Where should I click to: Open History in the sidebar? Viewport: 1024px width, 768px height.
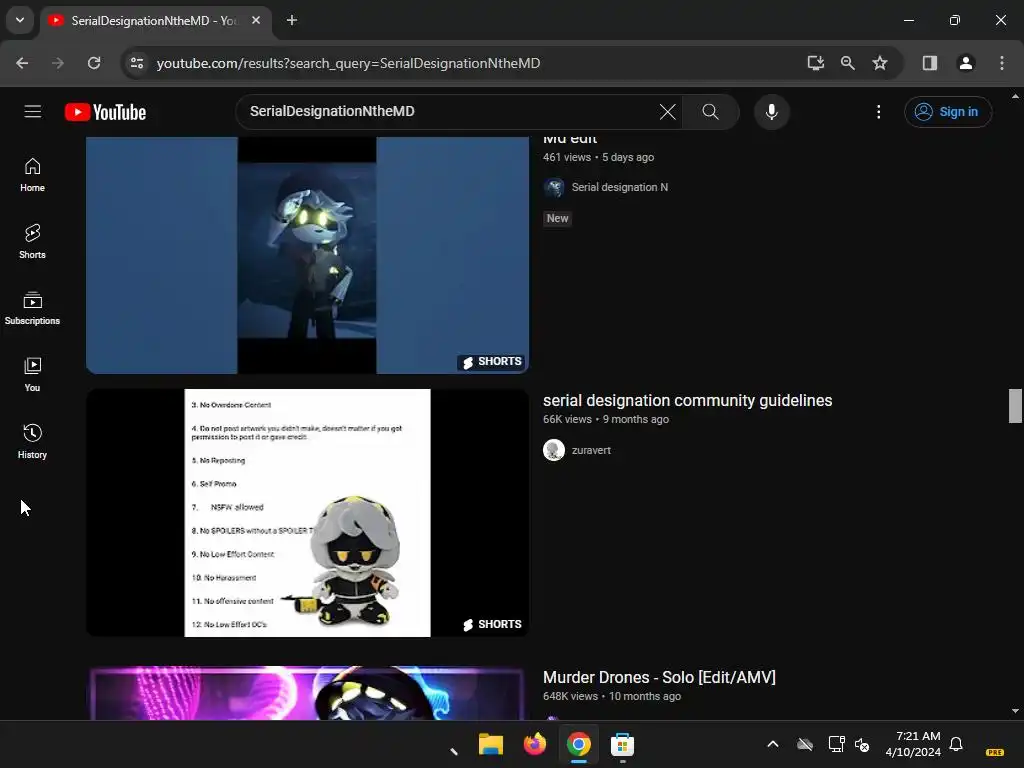coord(32,442)
